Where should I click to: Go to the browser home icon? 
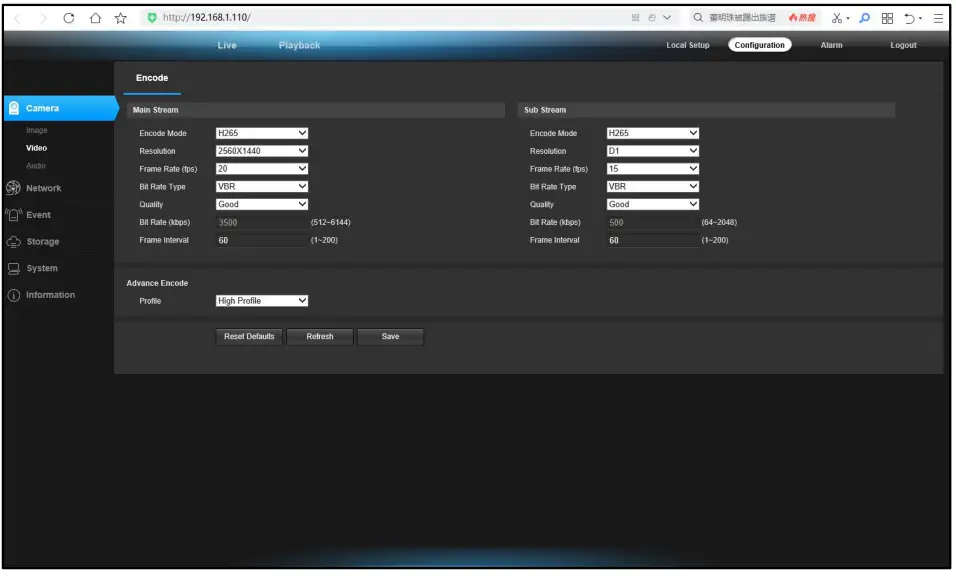pos(95,18)
